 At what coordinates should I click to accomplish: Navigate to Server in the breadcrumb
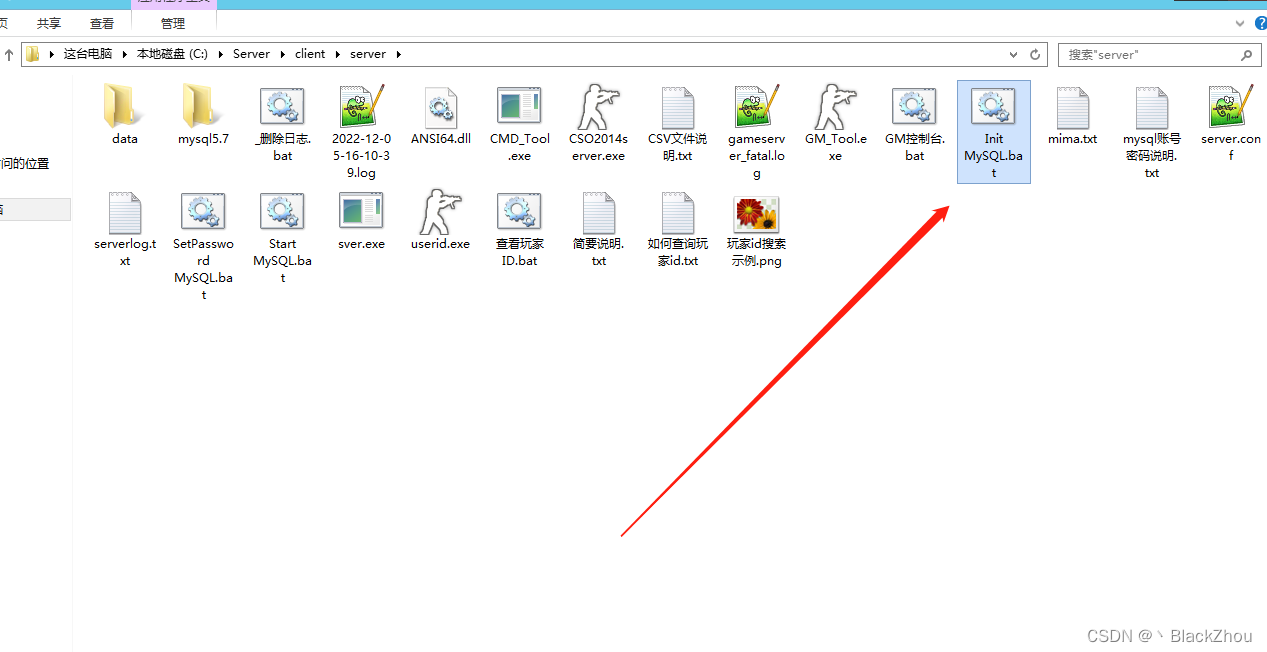251,54
